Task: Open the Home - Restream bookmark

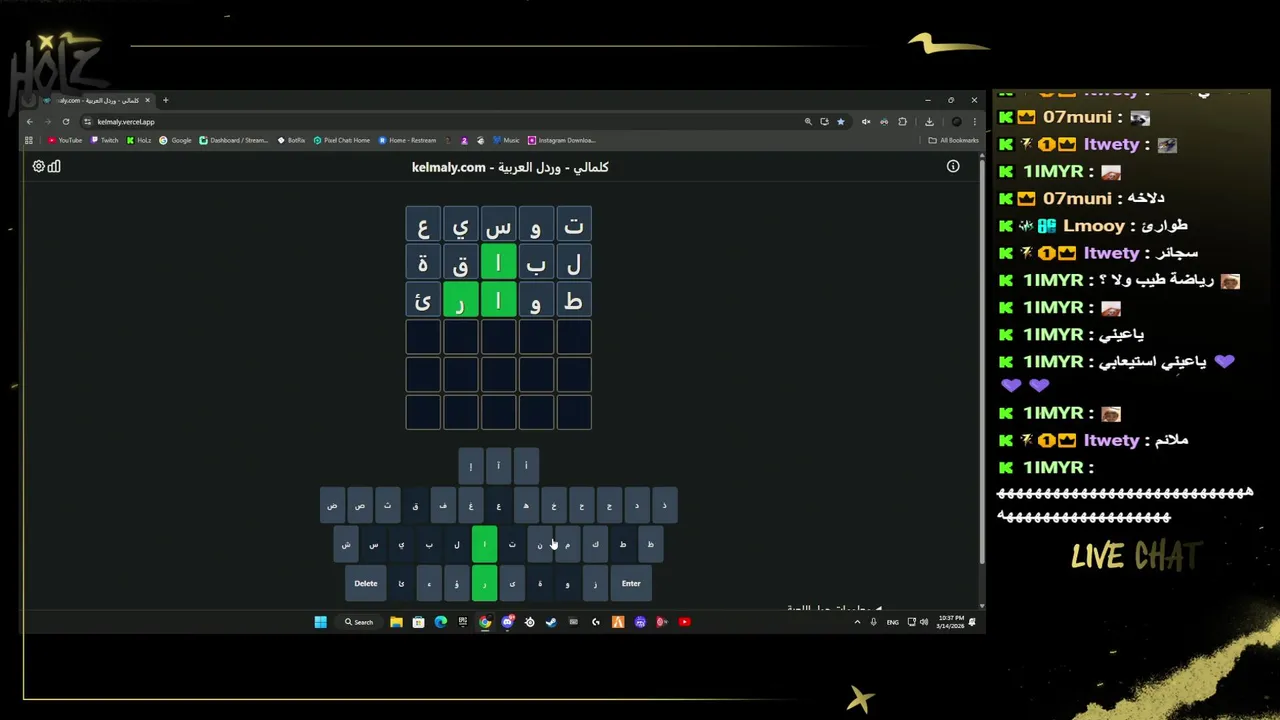Action: click(408, 140)
